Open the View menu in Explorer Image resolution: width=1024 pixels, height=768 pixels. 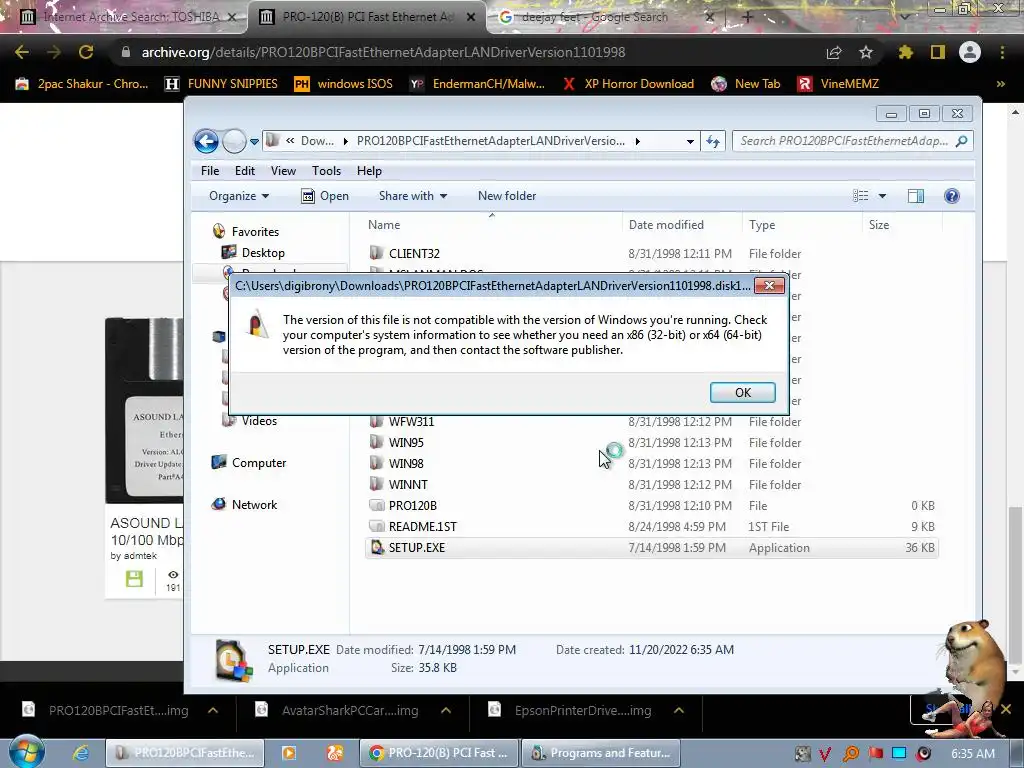283,170
